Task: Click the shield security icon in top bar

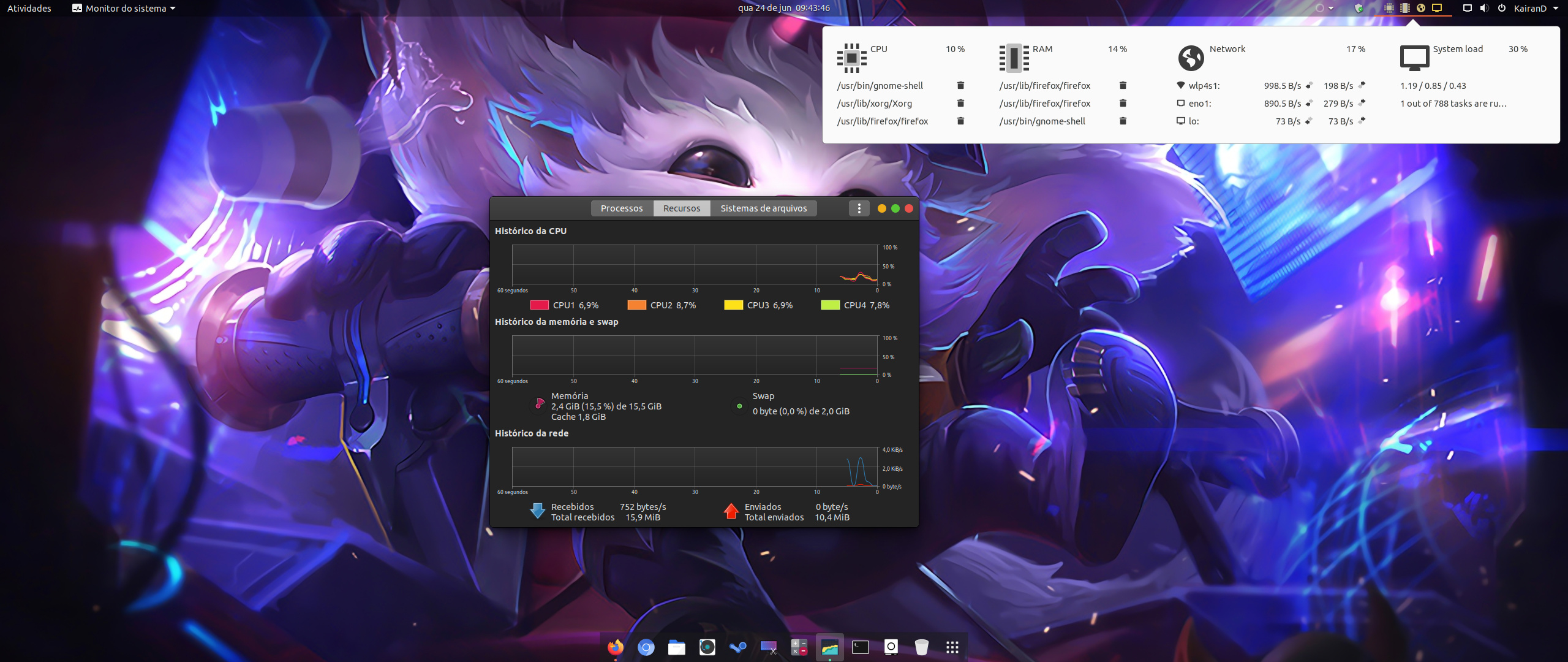Action: [x=1359, y=8]
